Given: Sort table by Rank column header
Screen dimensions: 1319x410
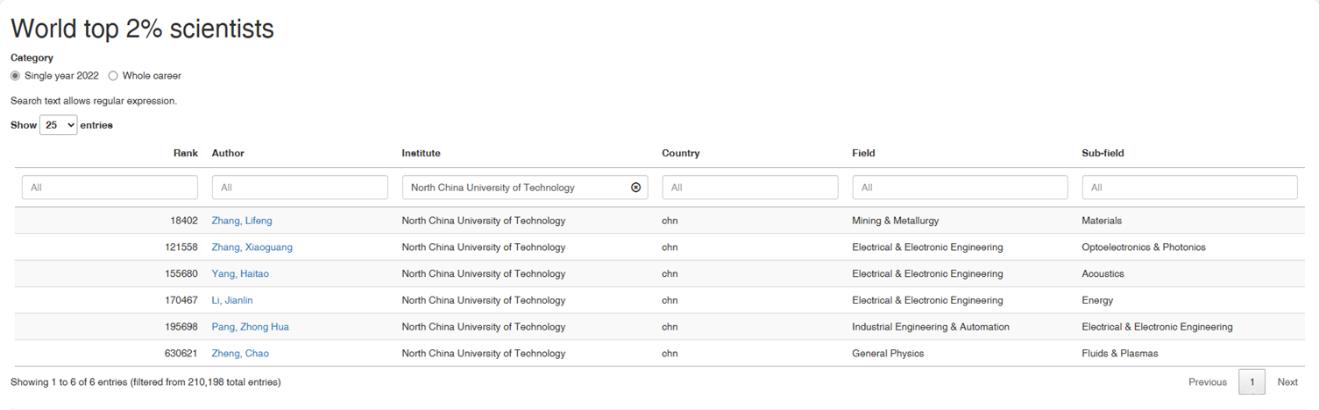Looking at the screenshot, I should point(185,153).
